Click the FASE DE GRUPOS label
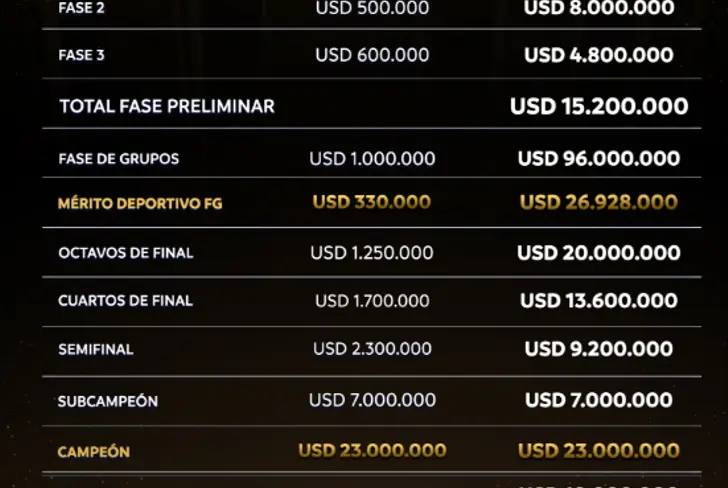The width and height of the screenshot is (728, 488). click(x=119, y=159)
